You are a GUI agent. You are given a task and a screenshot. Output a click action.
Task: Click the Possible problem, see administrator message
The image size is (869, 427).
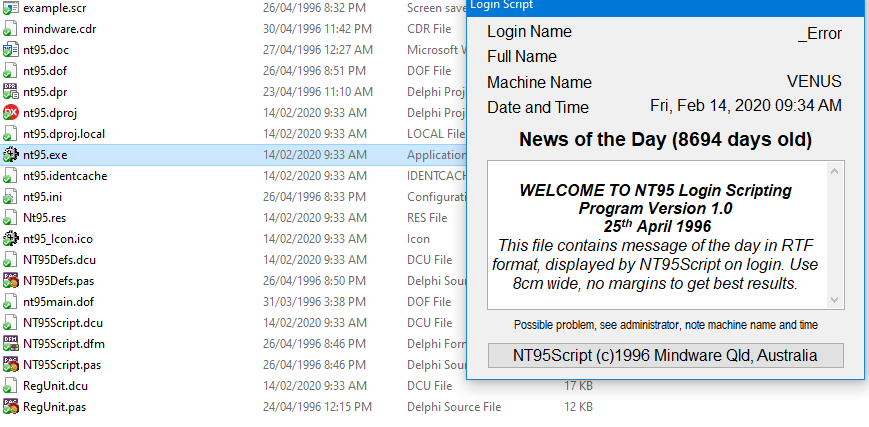pyautogui.click(x=666, y=325)
